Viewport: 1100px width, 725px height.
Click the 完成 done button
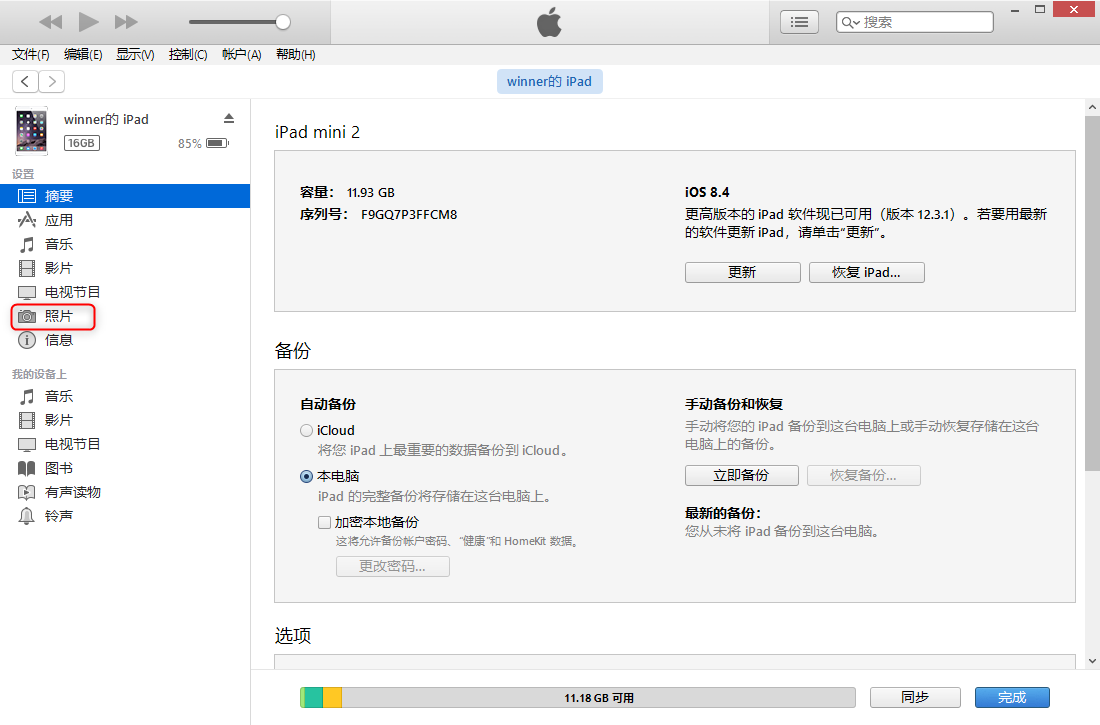1012,697
